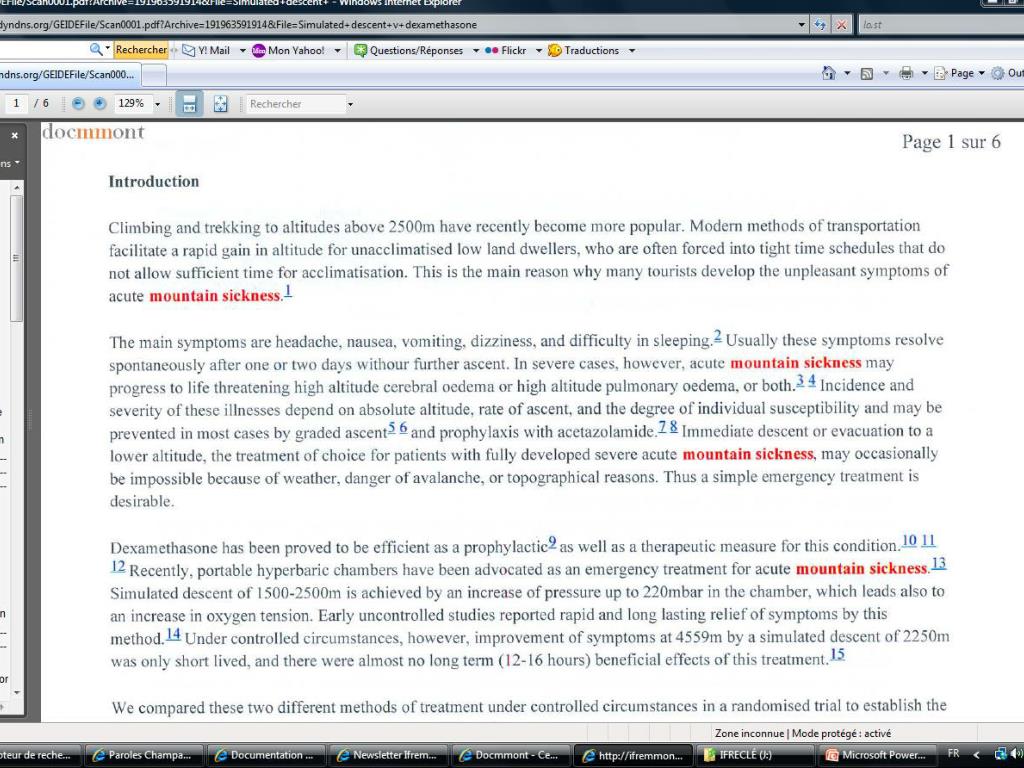
Task: Click the PDF zoom out minus icon
Action: point(78,103)
